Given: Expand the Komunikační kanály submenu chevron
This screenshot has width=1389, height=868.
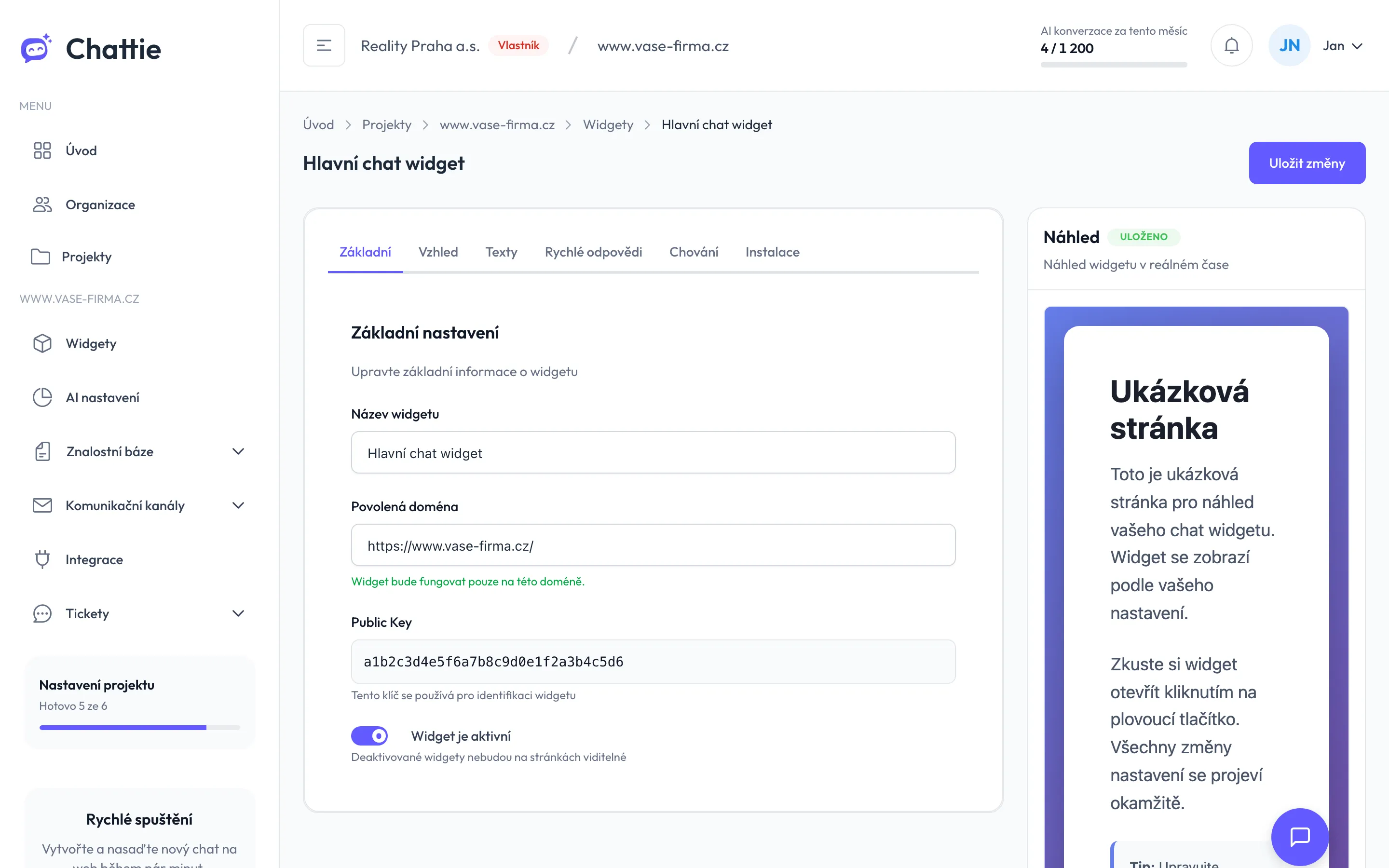Looking at the screenshot, I should pyautogui.click(x=238, y=505).
